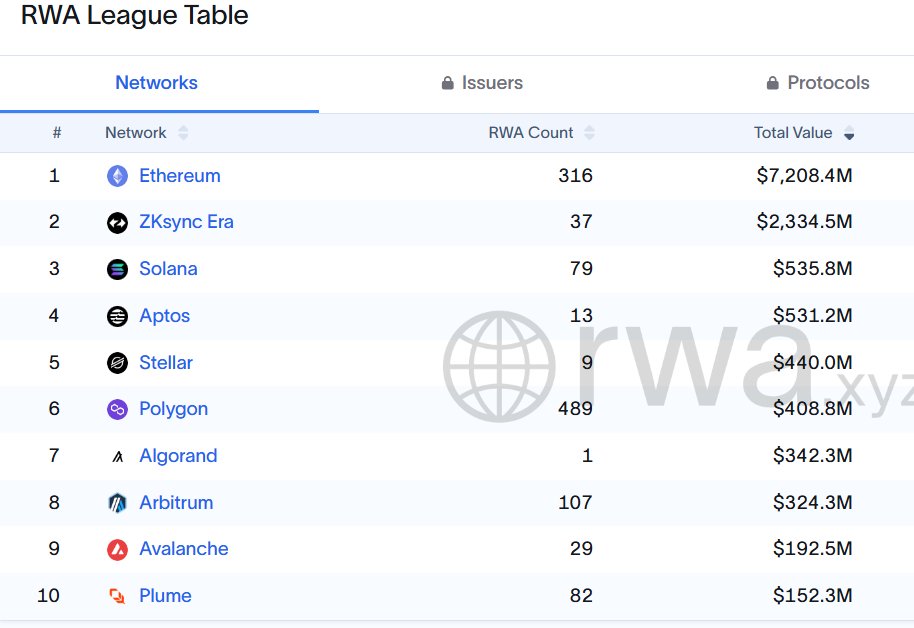Open the Solana network link
This screenshot has height=628, width=914.
[168, 269]
